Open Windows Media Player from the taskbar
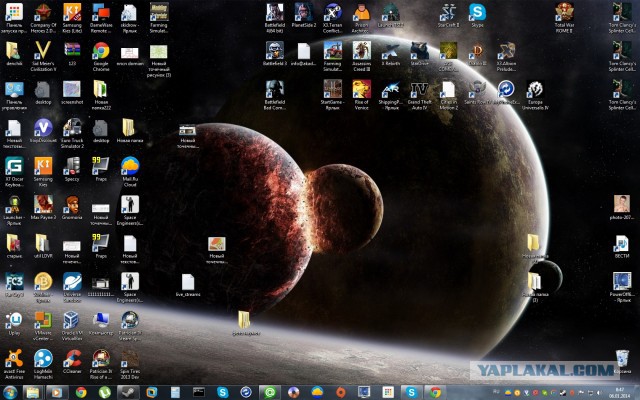Image resolution: width=640 pixels, height=400 pixels. coord(57,393)
